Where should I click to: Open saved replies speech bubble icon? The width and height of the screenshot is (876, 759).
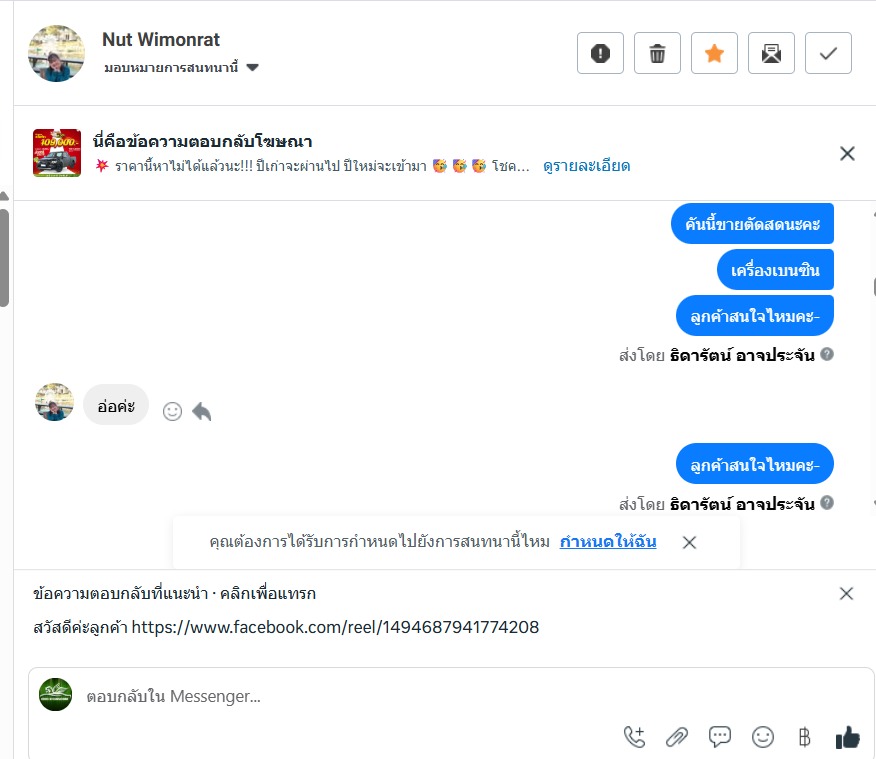click(x=719, y=737)
